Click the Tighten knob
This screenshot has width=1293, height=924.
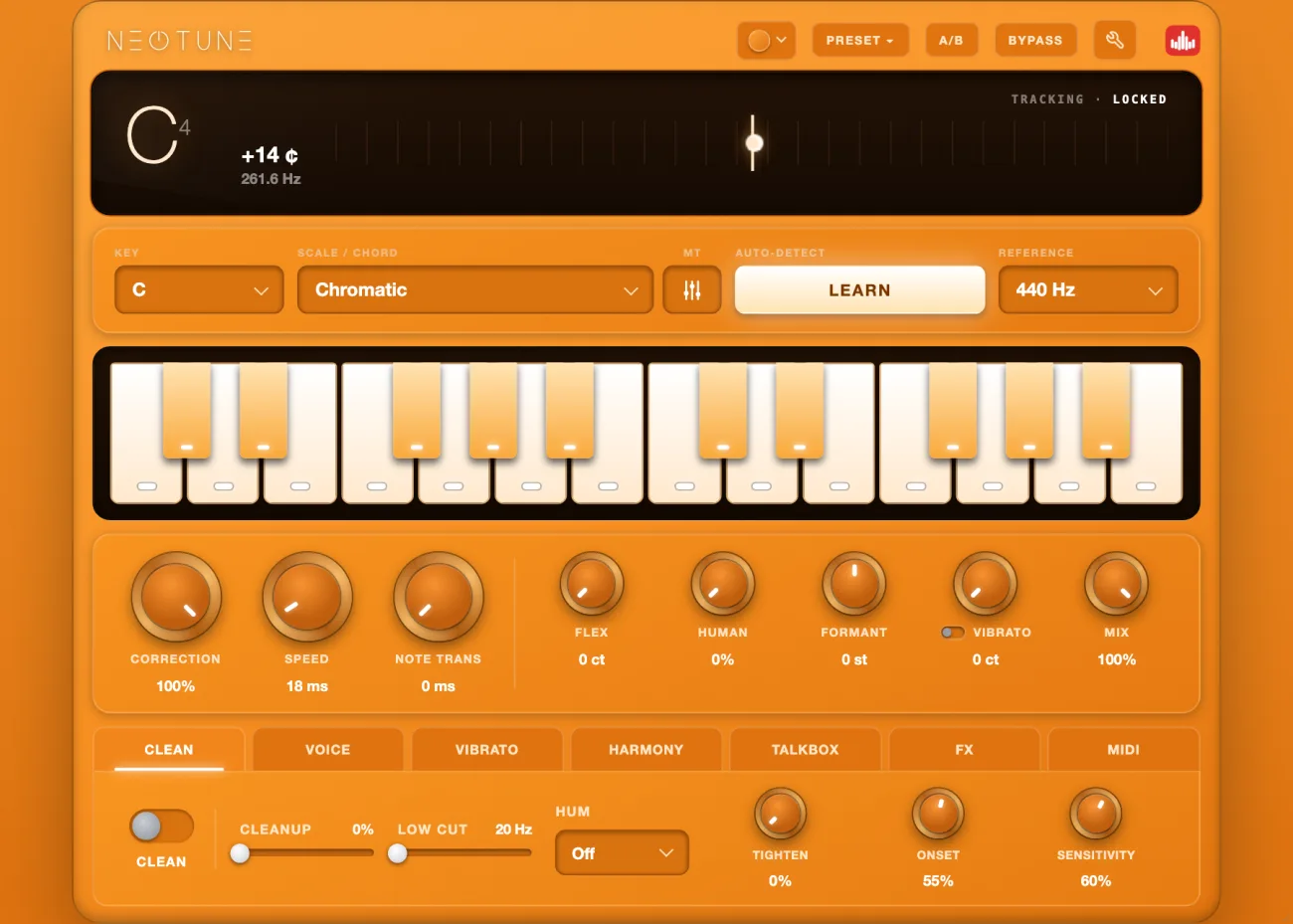click(781, 814)
